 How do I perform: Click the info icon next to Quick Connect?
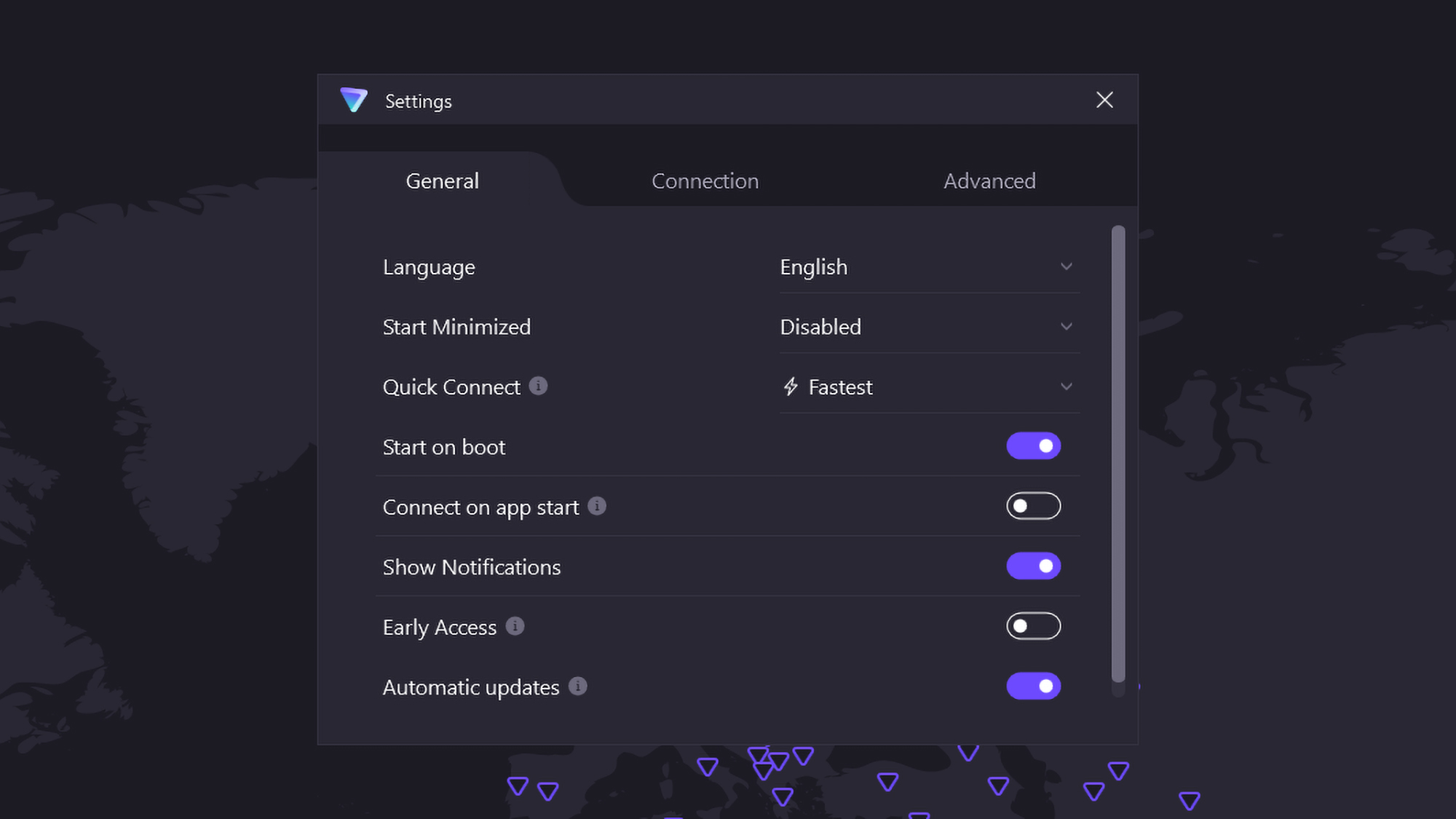coord(539,386)
